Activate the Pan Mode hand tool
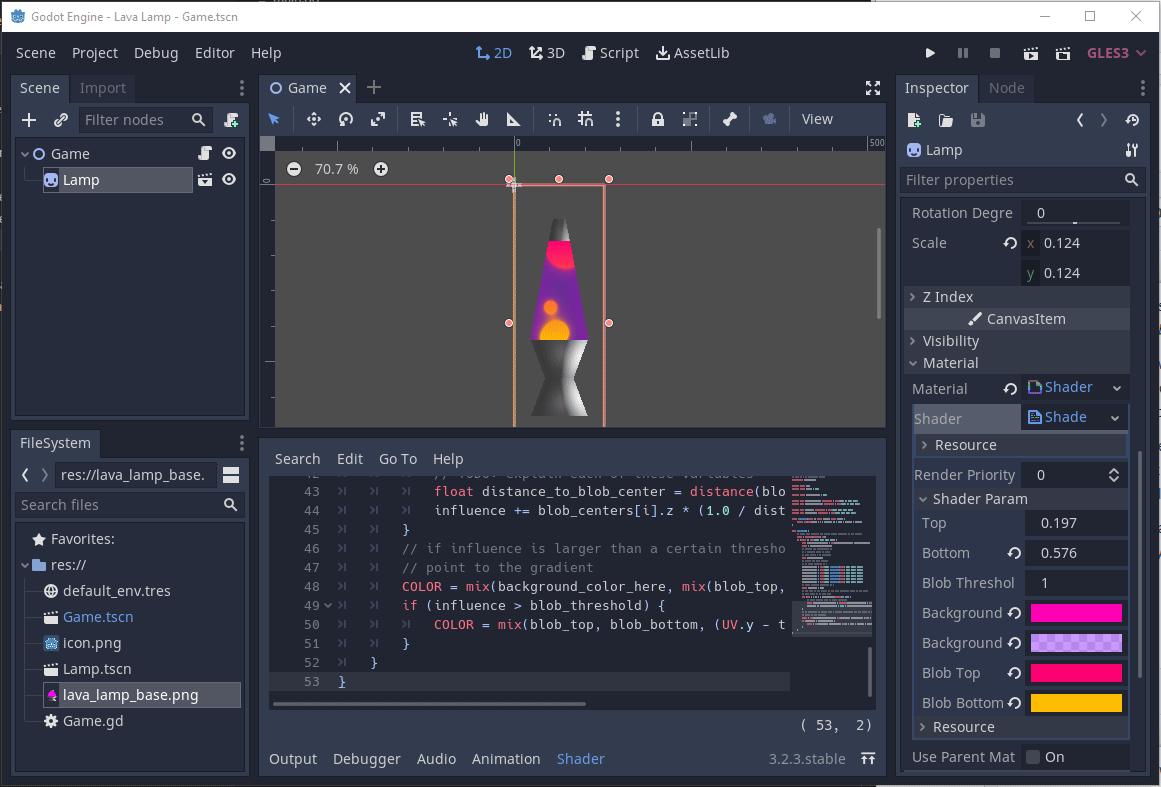Viewport: 1161px width, 787px height. tap(481, 119)
